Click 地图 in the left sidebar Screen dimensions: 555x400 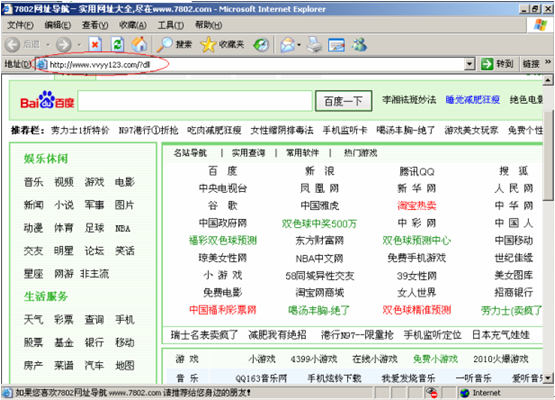(125, 365)
